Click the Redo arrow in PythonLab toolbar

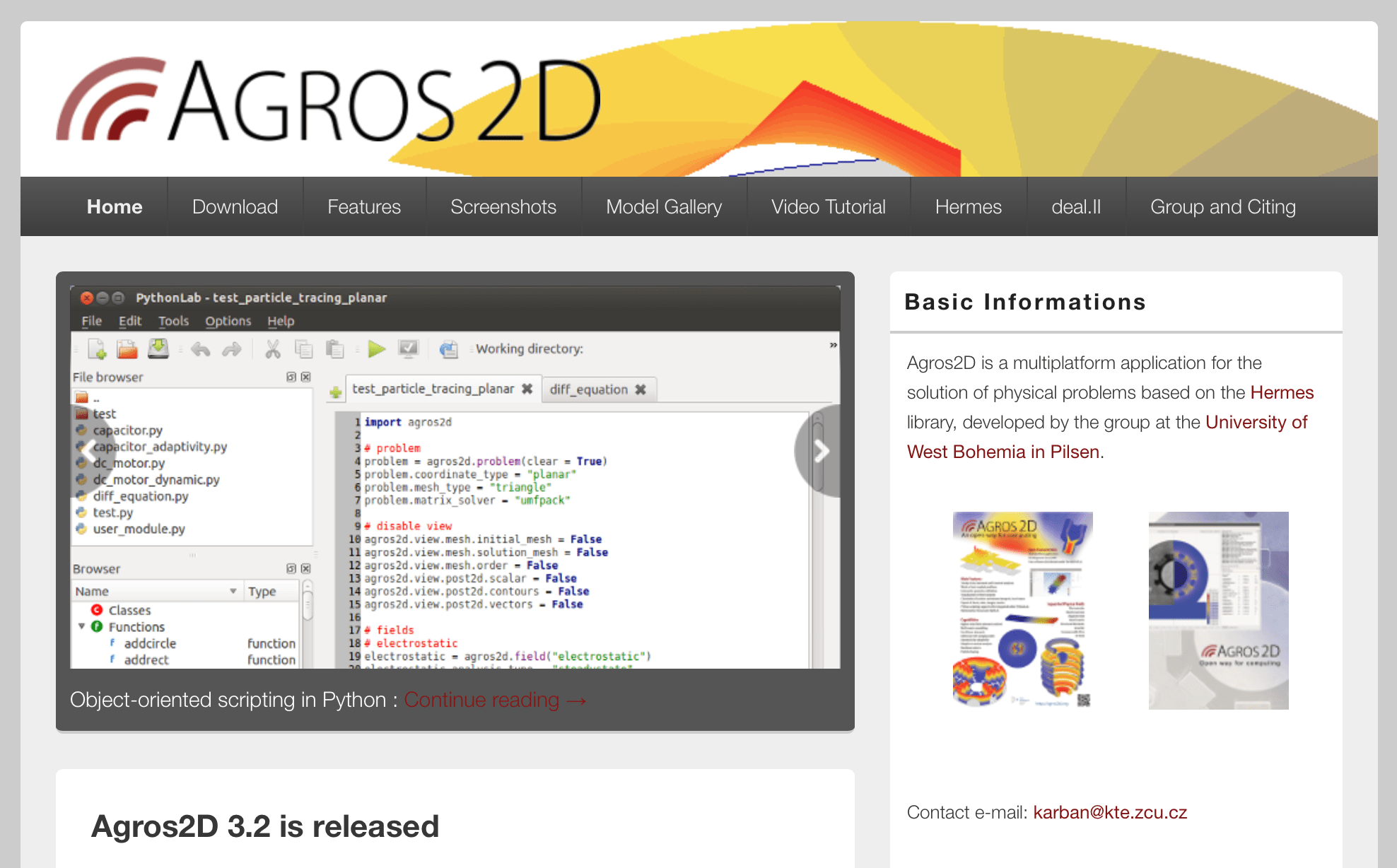[232, 349]
